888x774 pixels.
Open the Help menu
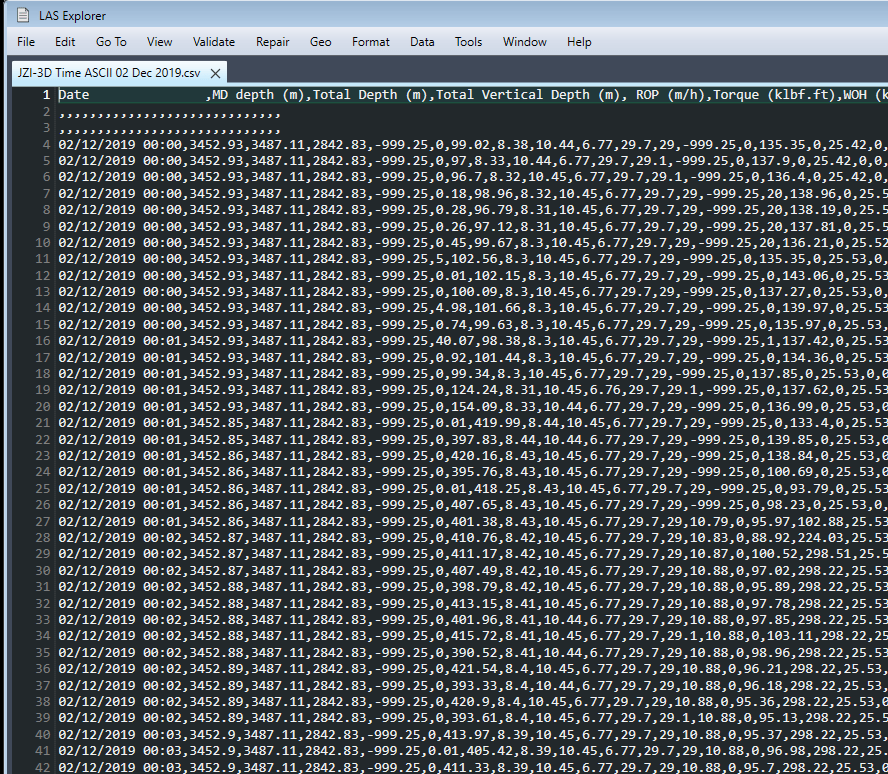point(579,42)
